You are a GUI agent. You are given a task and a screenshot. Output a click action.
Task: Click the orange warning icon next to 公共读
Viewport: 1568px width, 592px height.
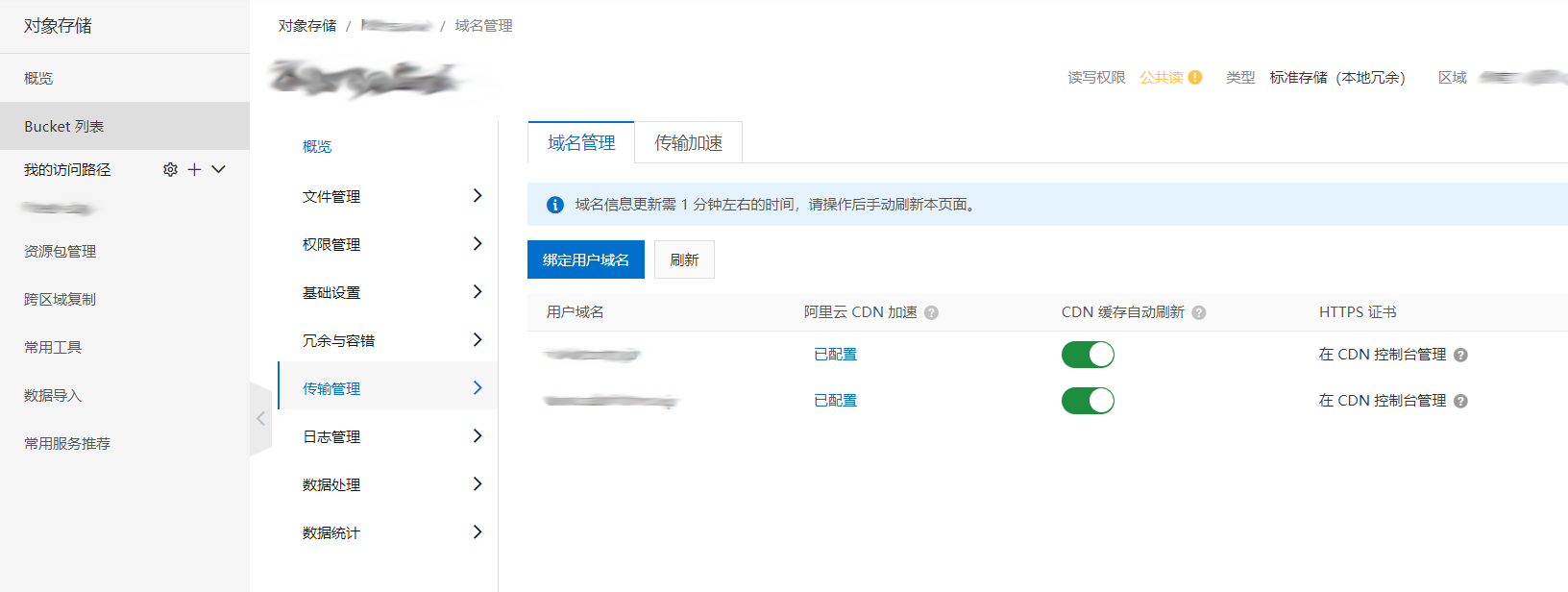pos(1195,78)
